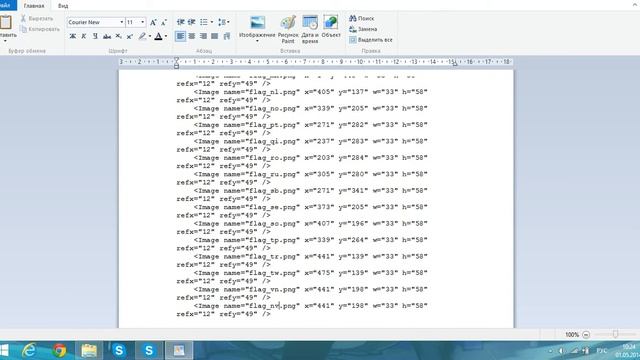The width and height of the screenshot is (640, 360).
Task: Open File Explorer from taskbar
Action: point(89,350)
